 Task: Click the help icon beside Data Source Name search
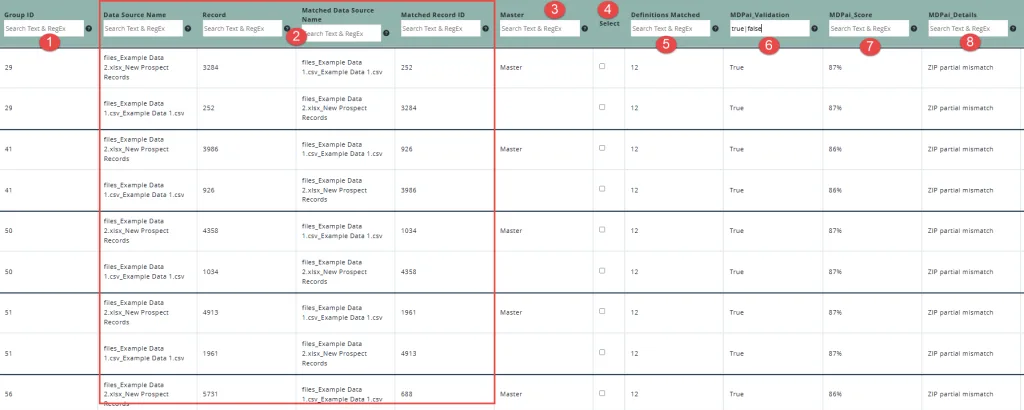coord(187,29)
